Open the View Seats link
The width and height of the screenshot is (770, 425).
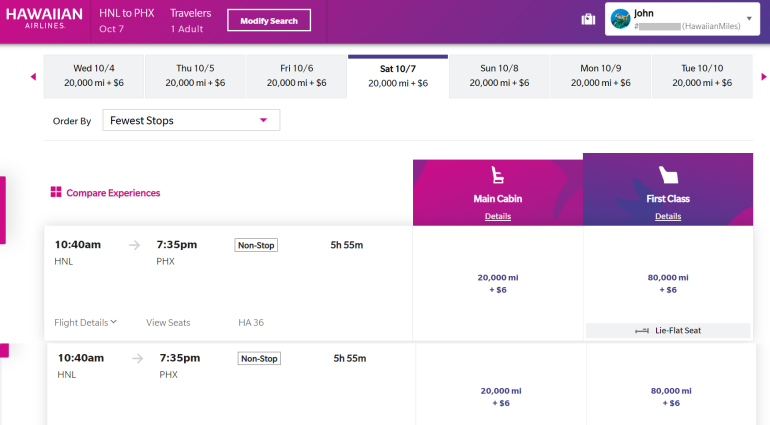168,322
